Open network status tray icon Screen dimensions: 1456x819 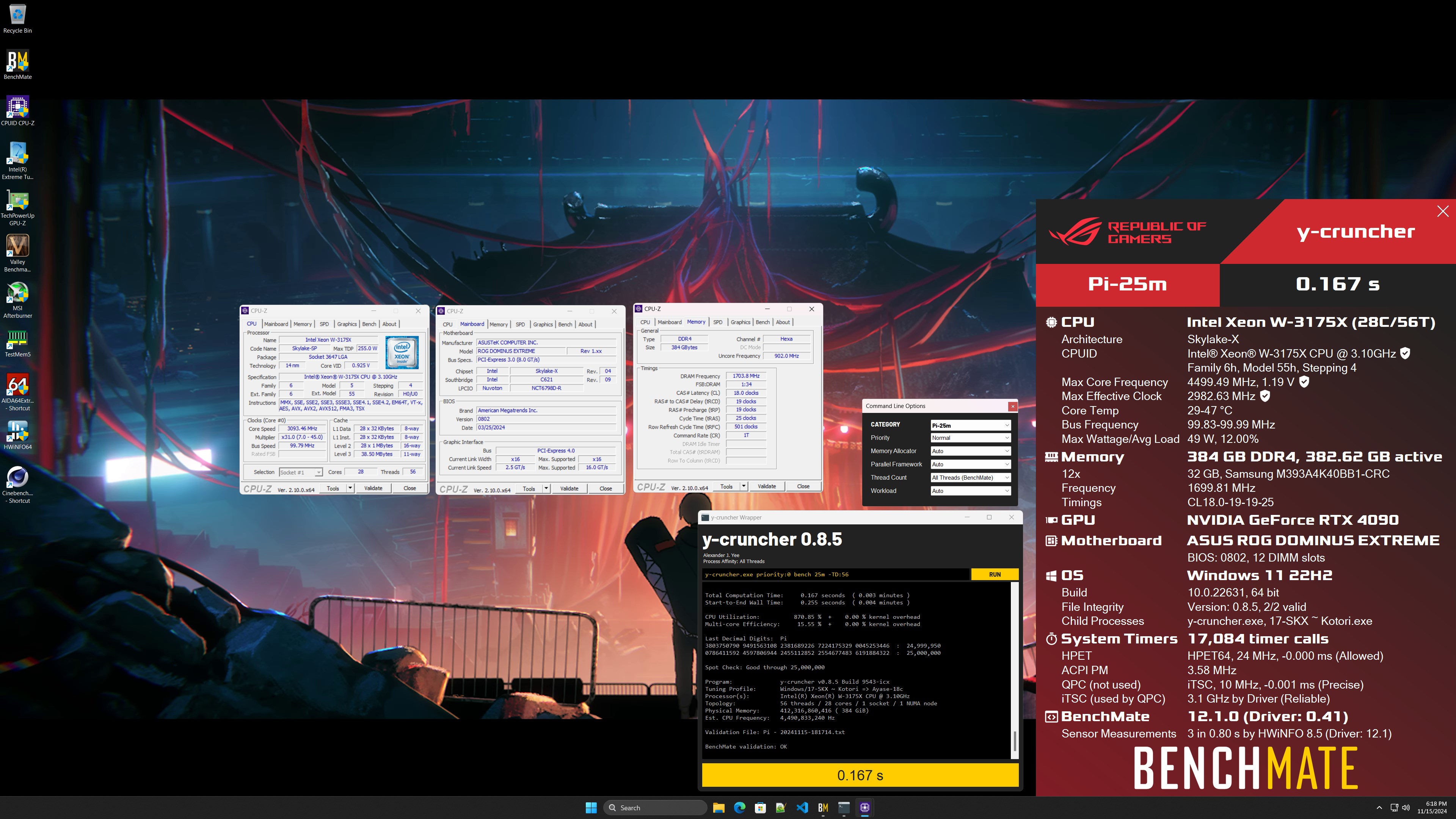1395,808
